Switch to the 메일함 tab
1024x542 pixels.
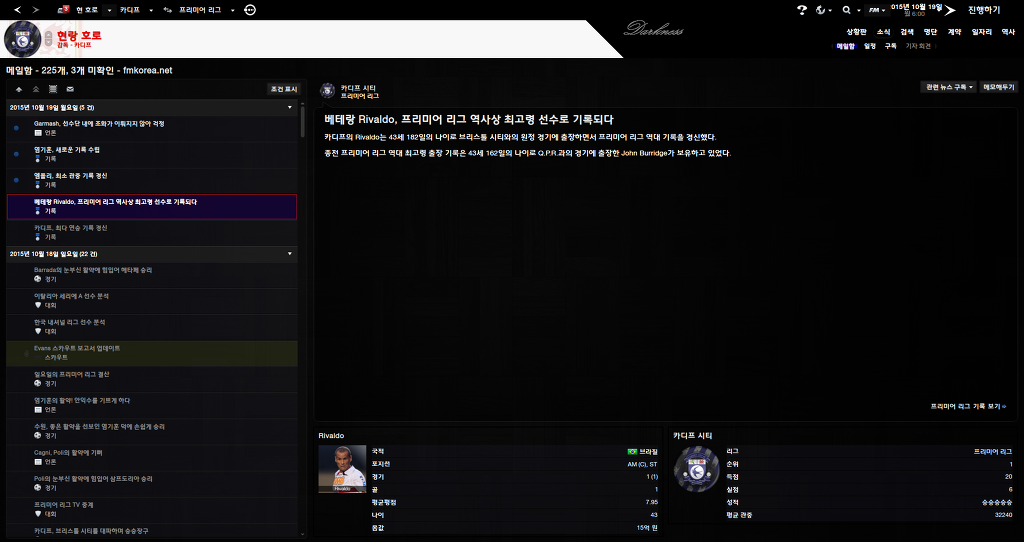pyautogui.click(x=846, y=46)
